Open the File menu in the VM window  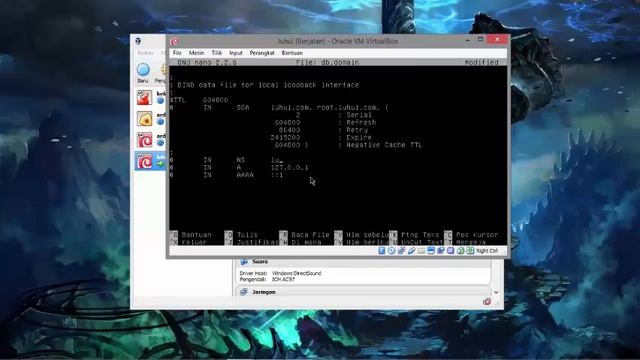[x=177, y=53]
